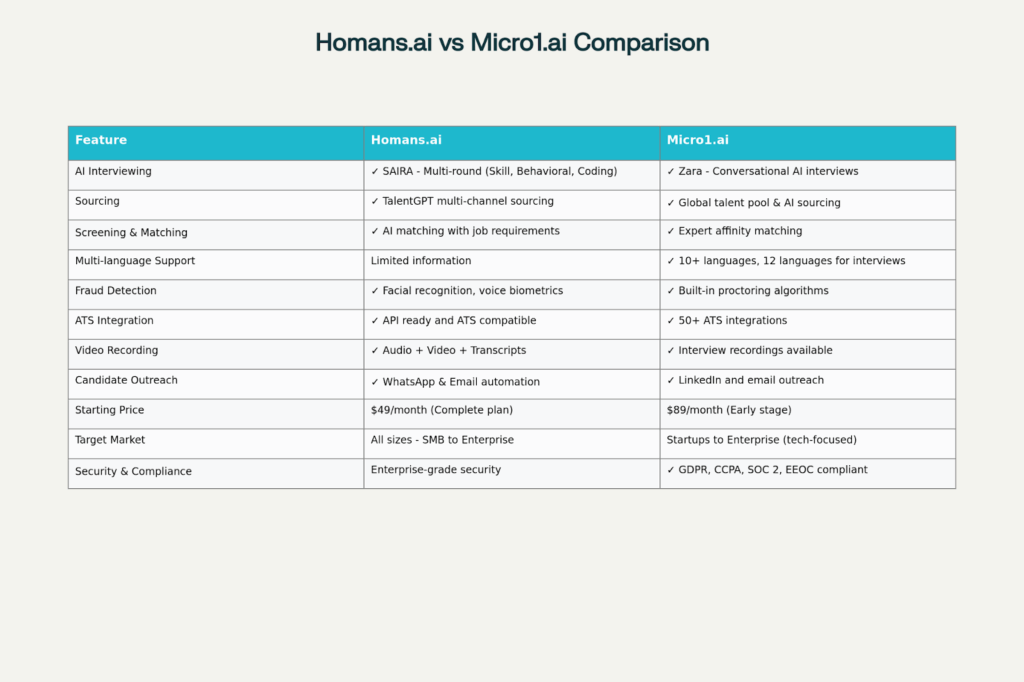Click the Zara Conversational AI interviews cell
The height and width of the screenshot is (682, 1024).
(x=762, y=171)
